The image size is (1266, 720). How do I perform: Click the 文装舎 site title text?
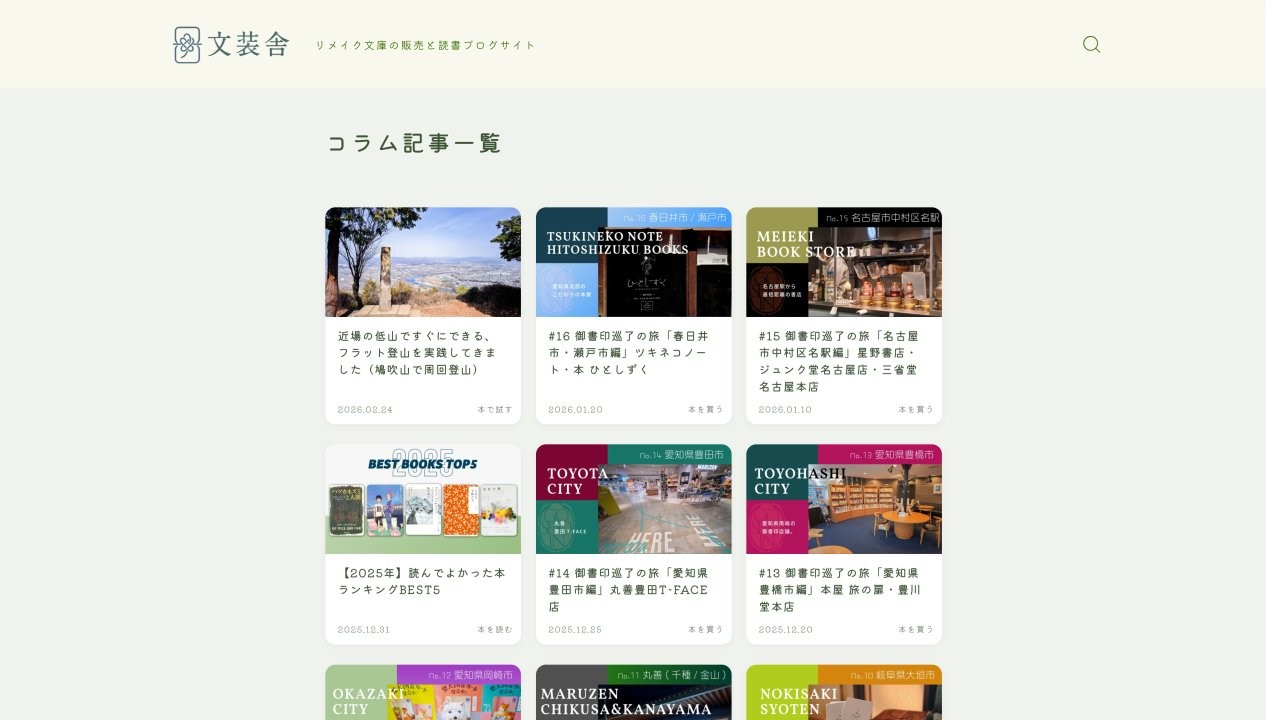point(249,45)
